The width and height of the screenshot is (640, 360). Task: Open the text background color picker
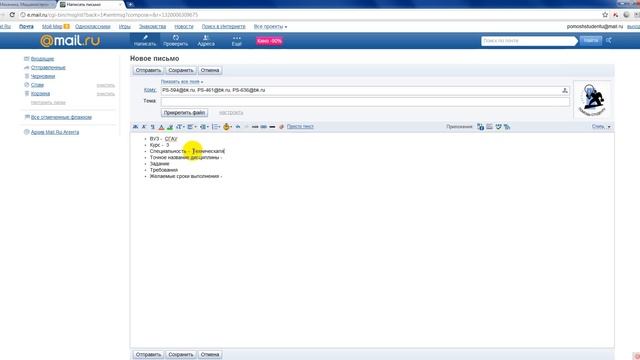(170, 127)
